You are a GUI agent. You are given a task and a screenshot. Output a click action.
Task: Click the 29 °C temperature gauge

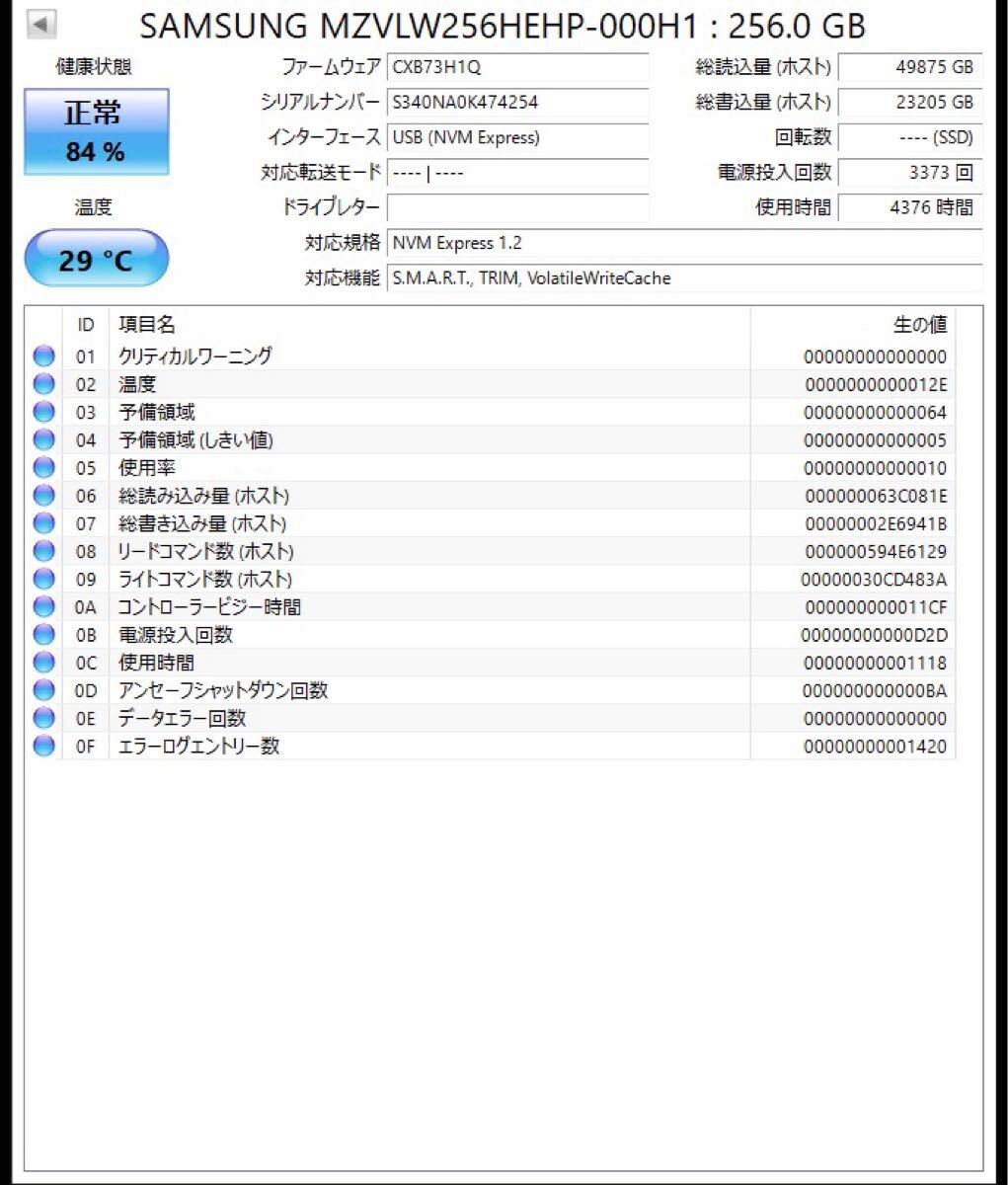(95, 258)
